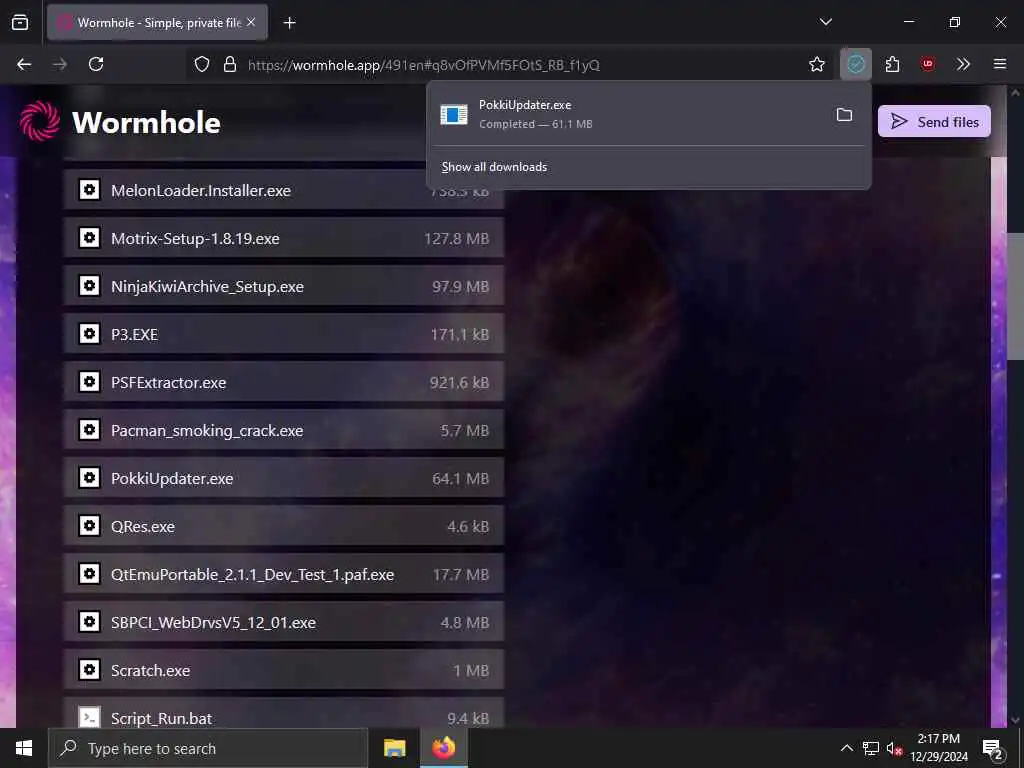Image resolution: width=1024 pixels, height=768 pixels.
Task: Click the SBPCI_WebDrvsV5_12_01.exe file icon
Action: click(x=89, y=622)
